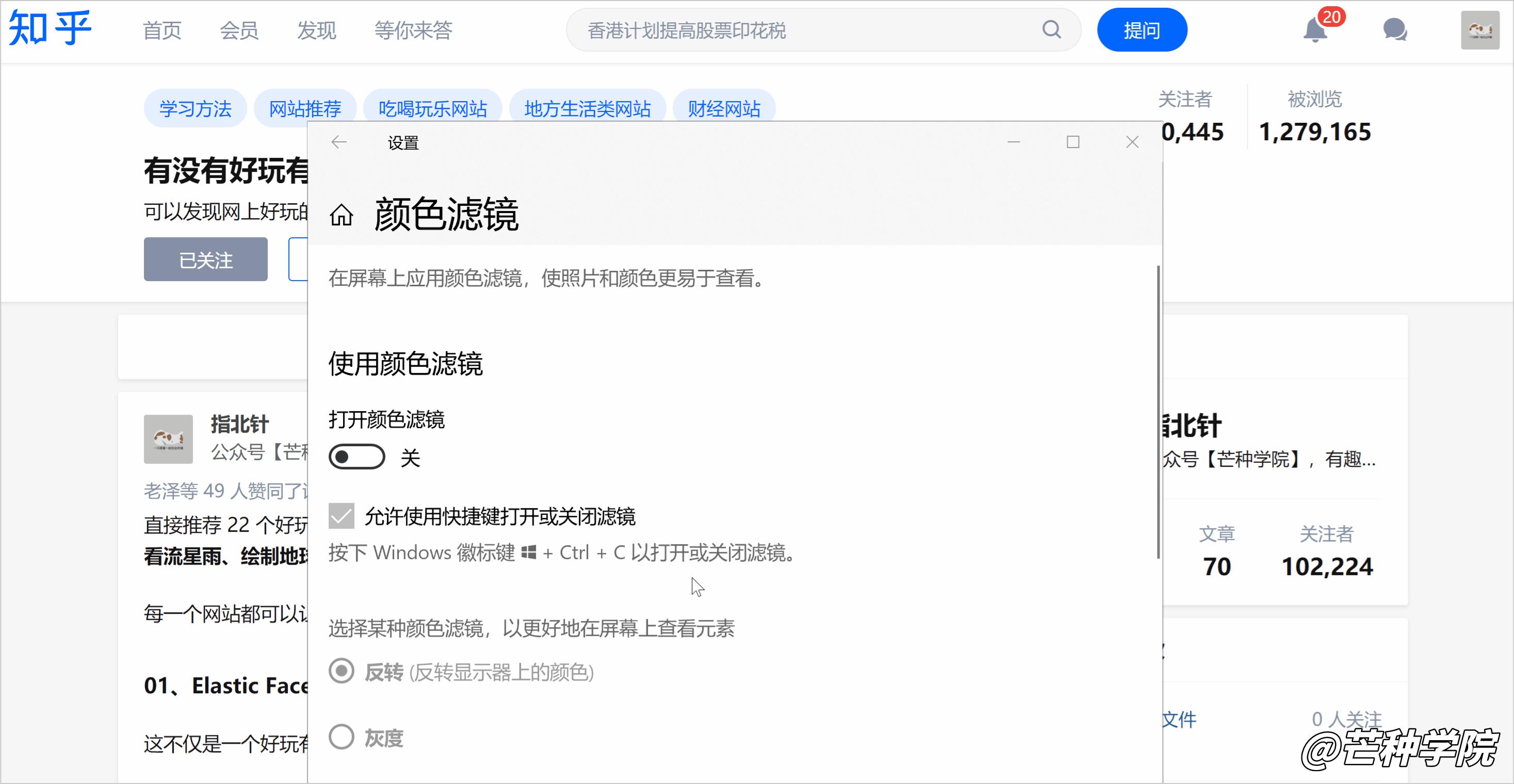
Task: Click the search magnifier icon
Action: point(1051,29)
